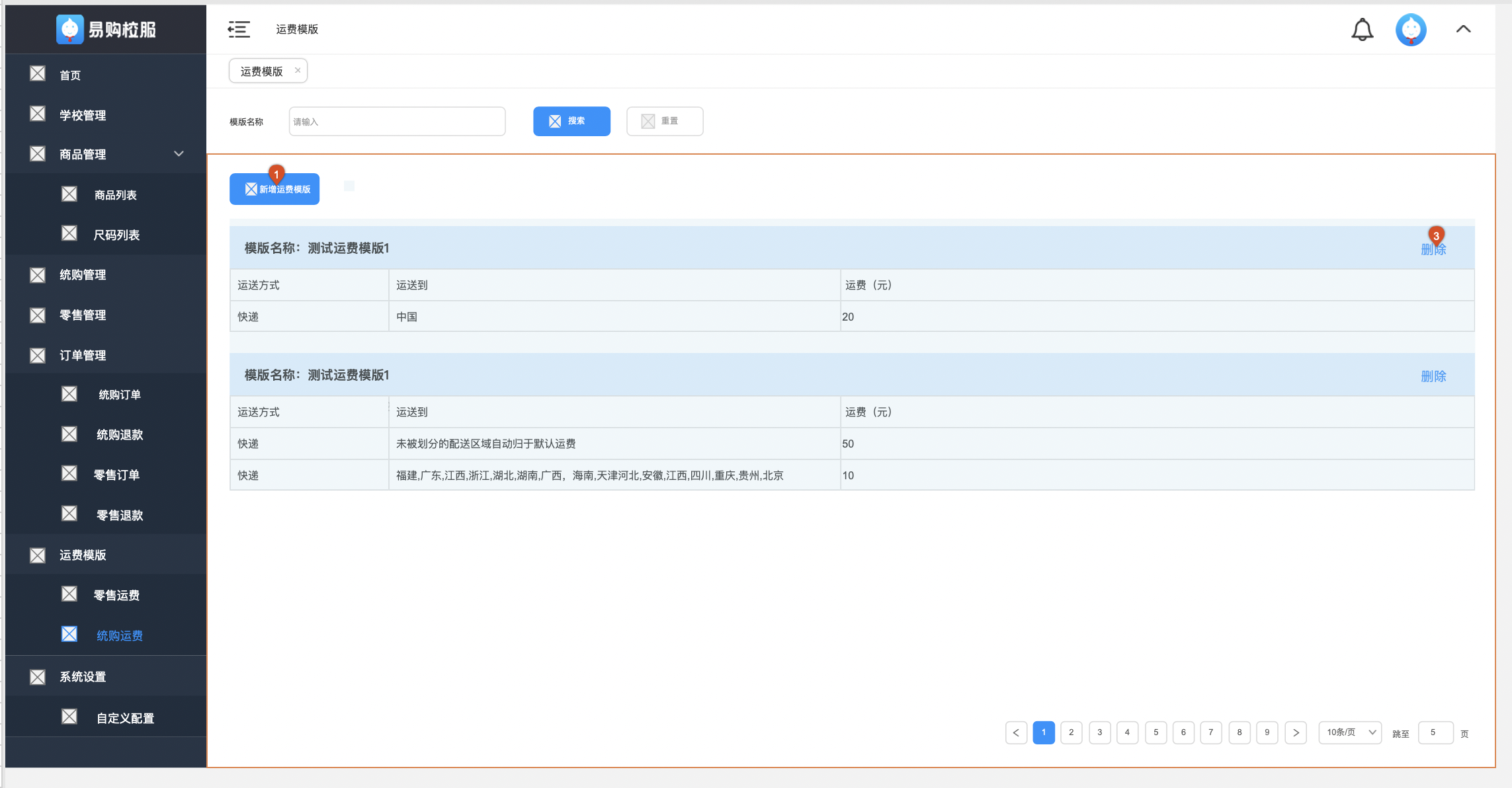Click the notification bell icon

(x=1362, y=30)
